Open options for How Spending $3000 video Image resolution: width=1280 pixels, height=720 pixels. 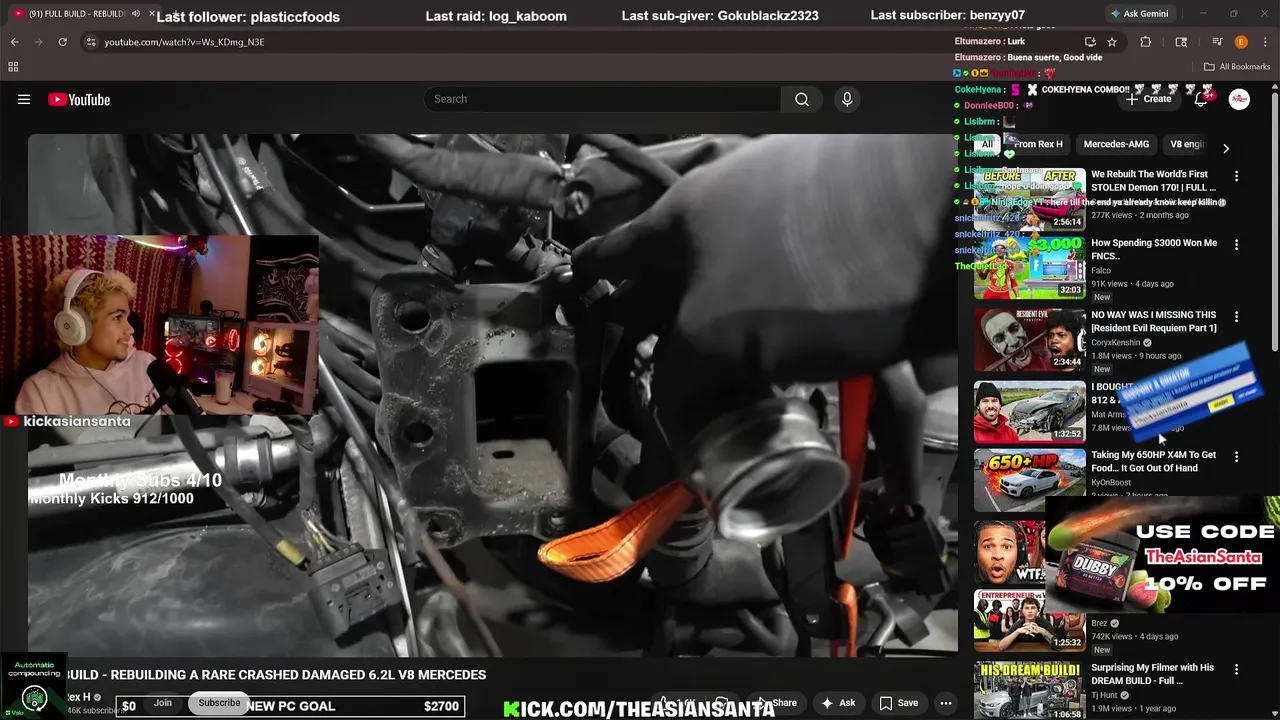(1236, 245)
